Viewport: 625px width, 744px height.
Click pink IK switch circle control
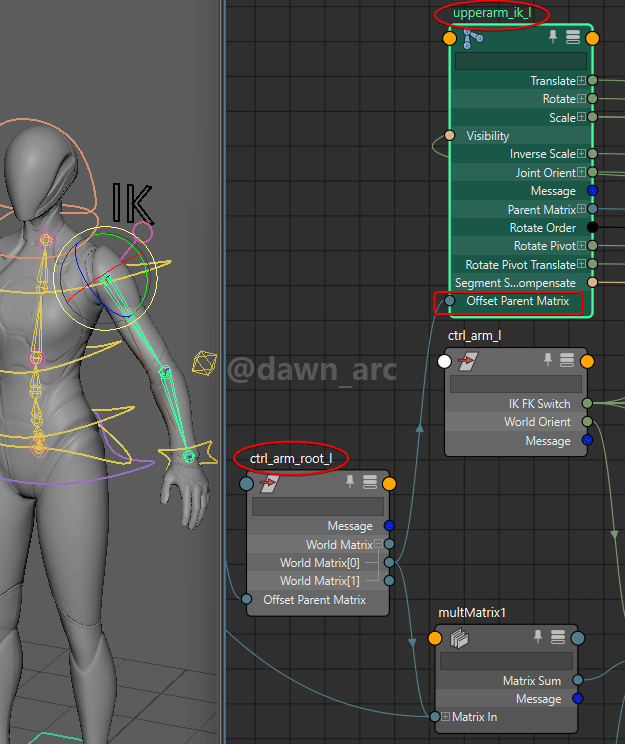click(142, 232)
